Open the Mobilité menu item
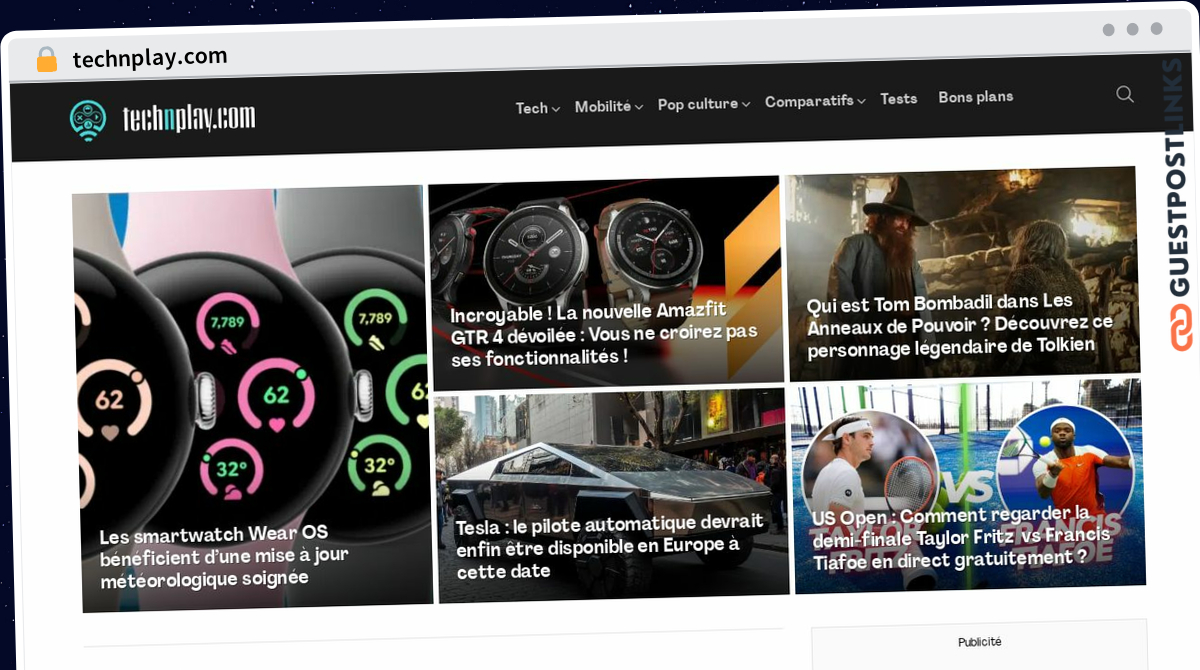Screen dimensions: 1200x670 click(603, 106)
